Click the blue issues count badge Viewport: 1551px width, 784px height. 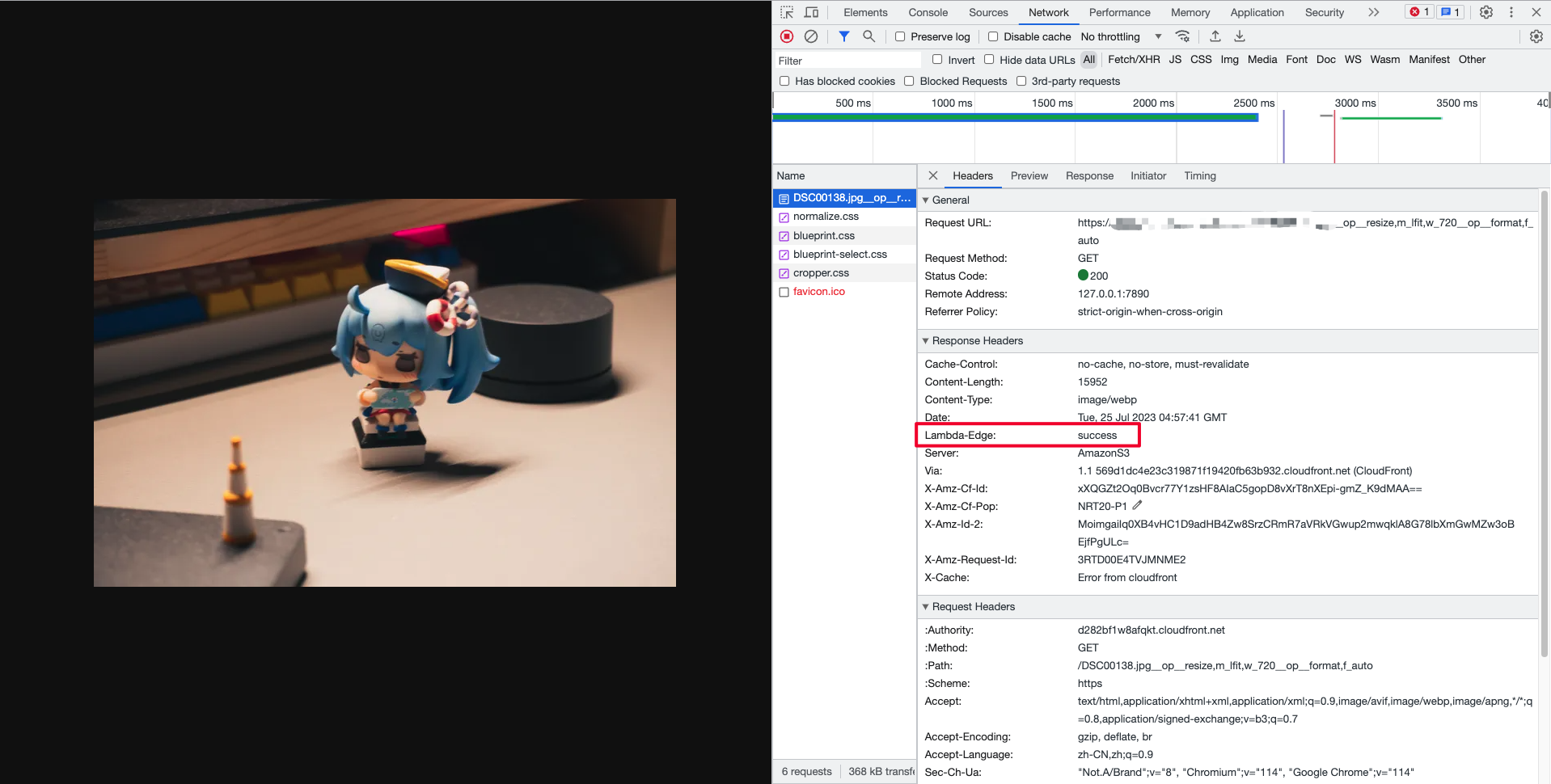1451,12
